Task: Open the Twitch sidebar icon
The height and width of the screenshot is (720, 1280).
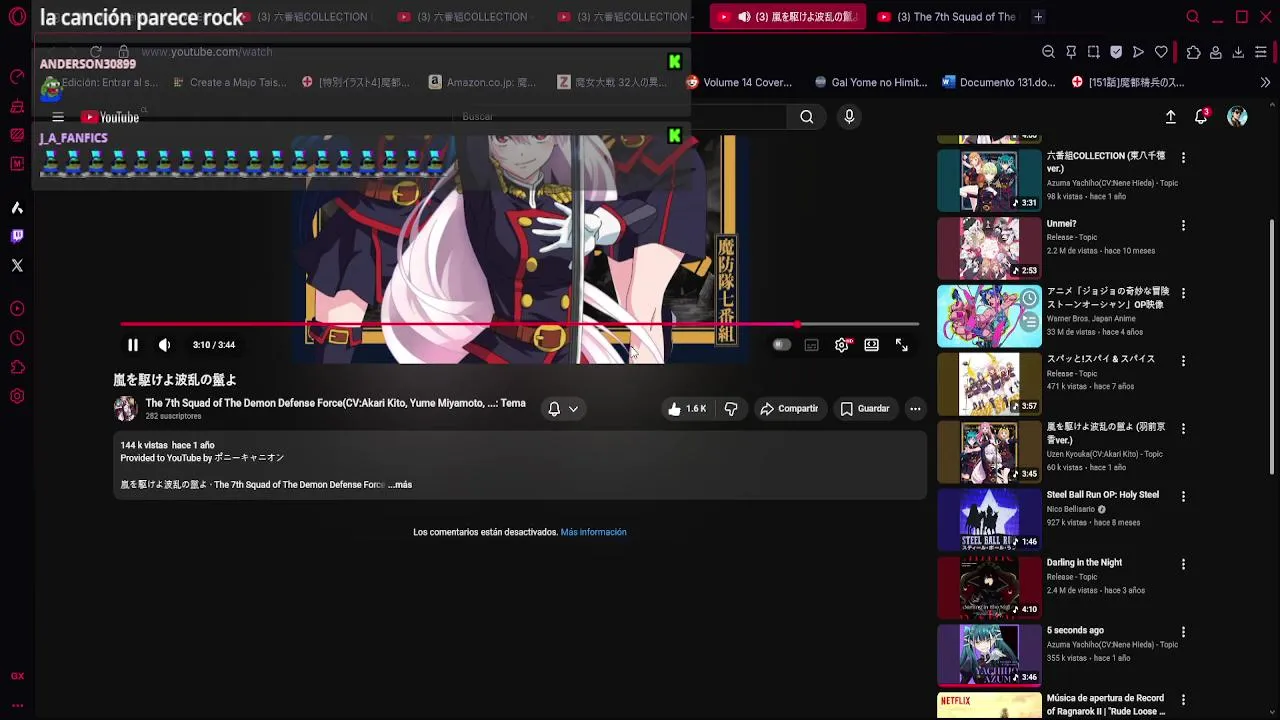Action: [x=17, y=236]
